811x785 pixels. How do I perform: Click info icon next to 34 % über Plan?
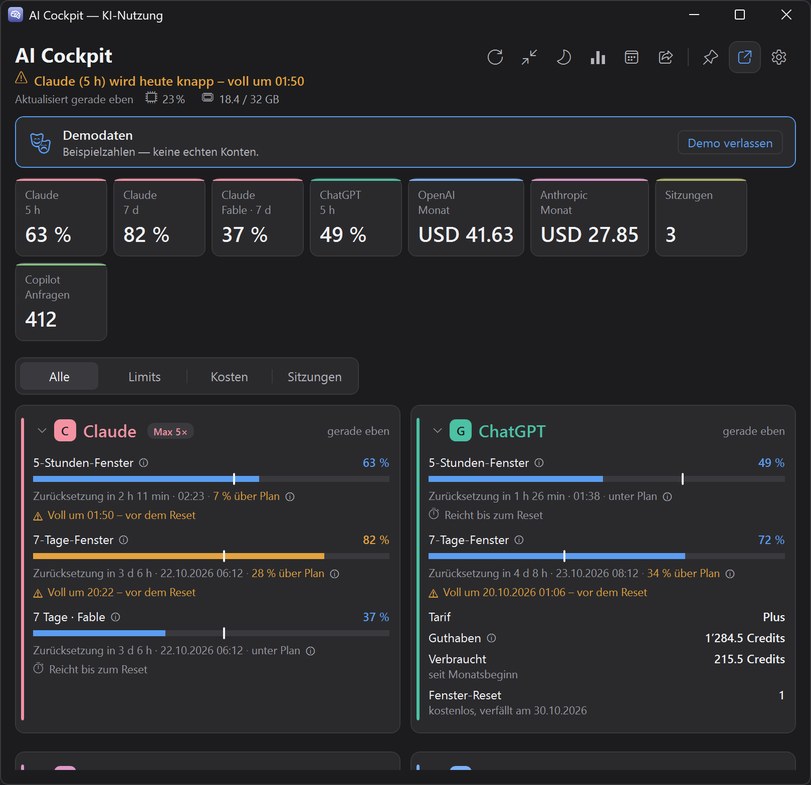tap(730, 573)
